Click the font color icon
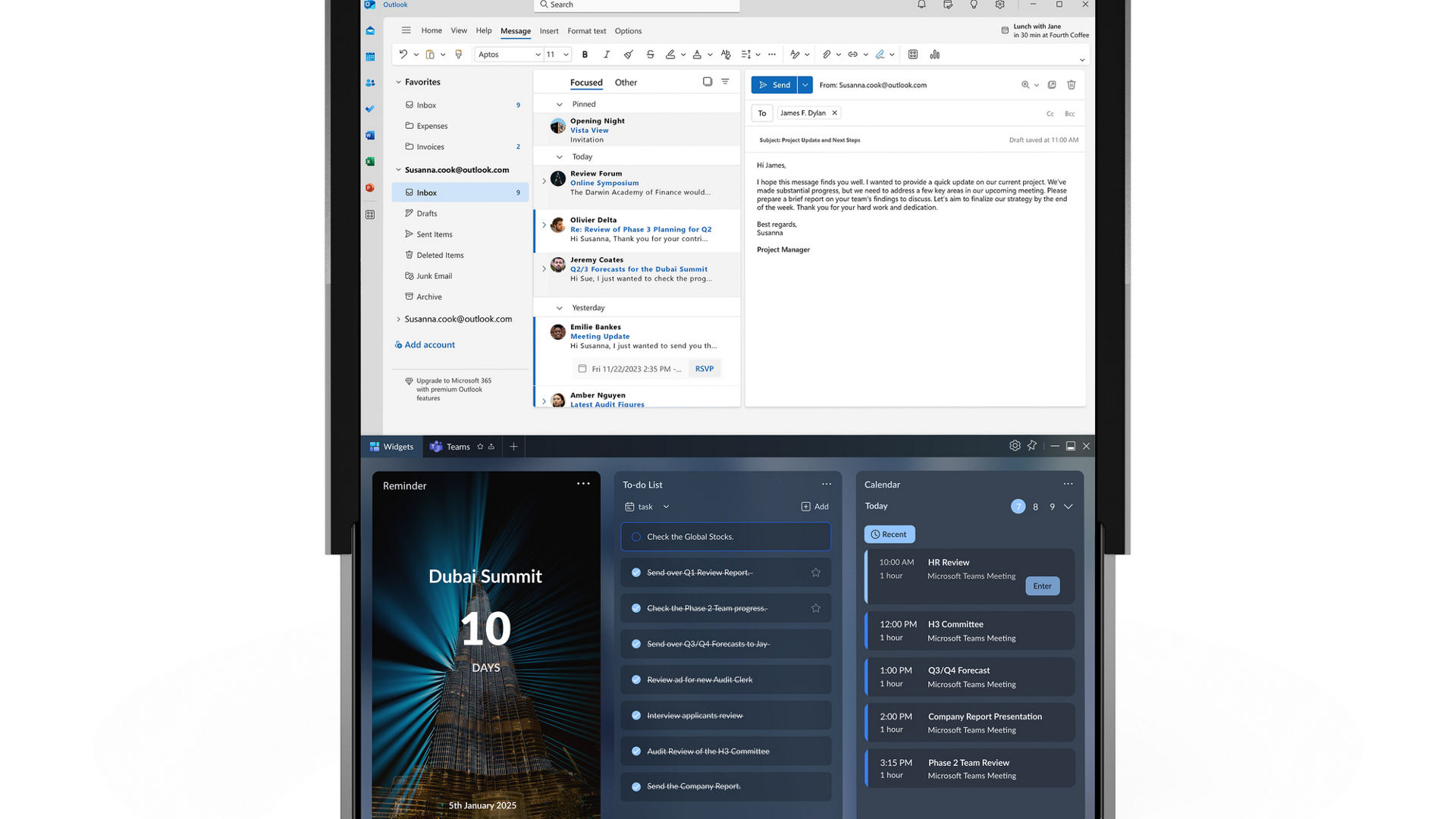 (697, 55)
